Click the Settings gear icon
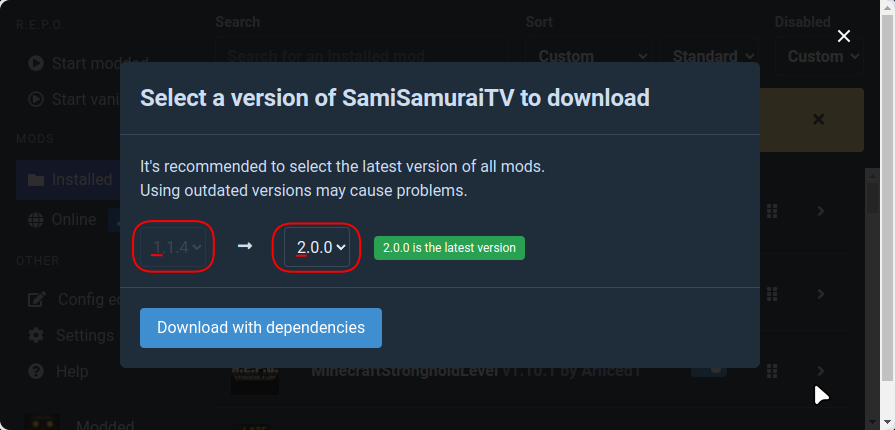Screen dimensions: 895x430 click(36, 335)
